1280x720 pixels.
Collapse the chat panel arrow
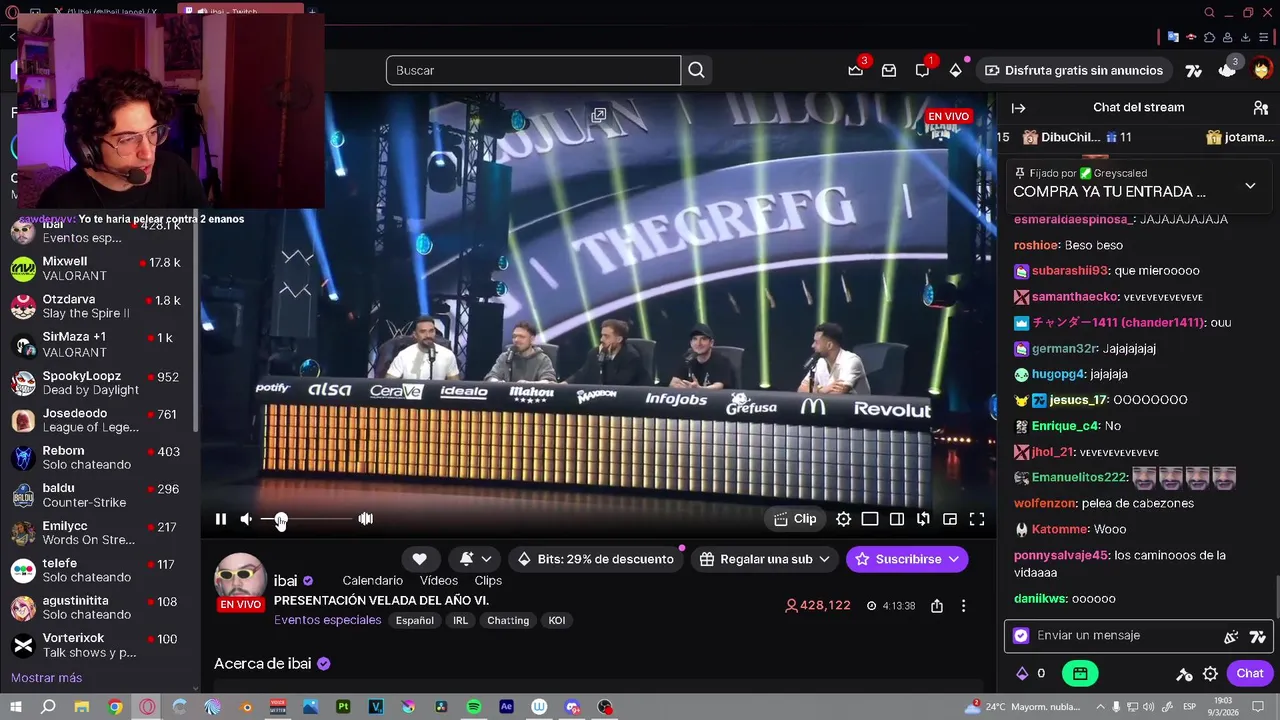point(1018,108)
